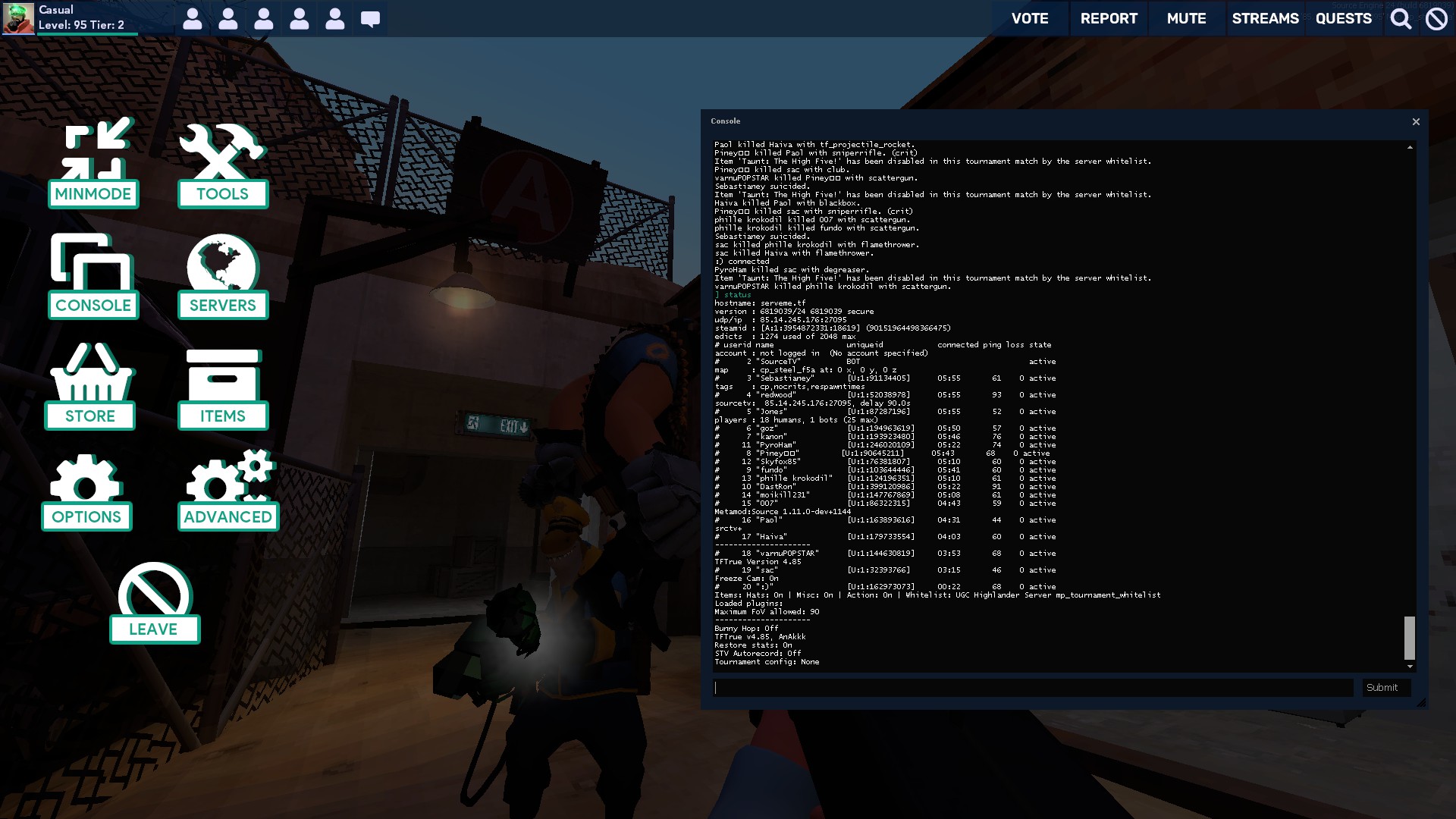Open the Options gear icon
Image resolution: width=1456 pixels, height=819 pixels.
86,479
